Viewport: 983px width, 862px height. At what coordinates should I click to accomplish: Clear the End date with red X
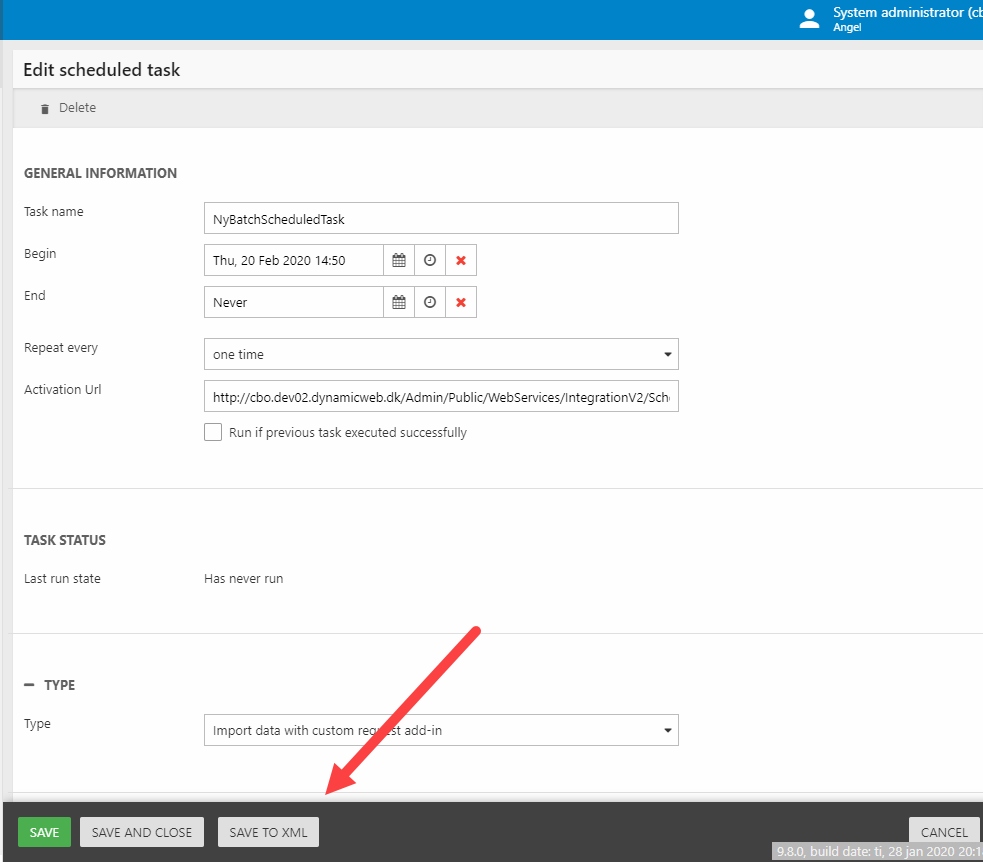tap(461, 302)
